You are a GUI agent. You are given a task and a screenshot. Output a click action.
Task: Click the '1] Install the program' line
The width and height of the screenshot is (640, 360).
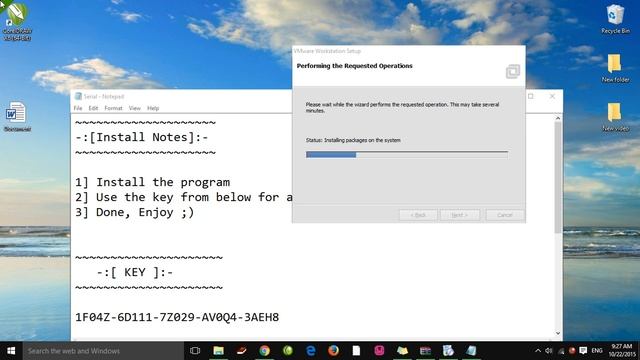tap(153, 182)
